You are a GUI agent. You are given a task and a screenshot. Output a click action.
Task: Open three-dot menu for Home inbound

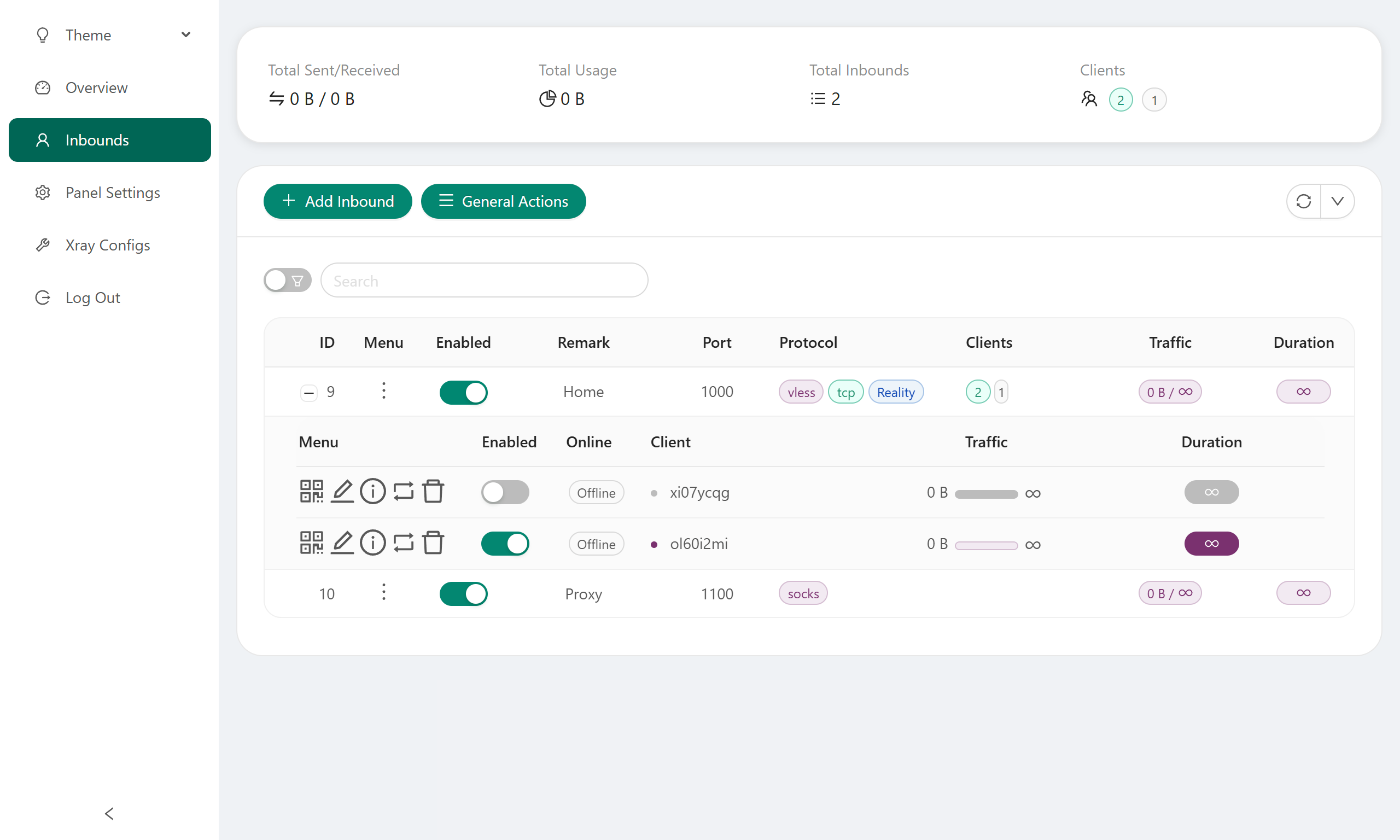click(384, 391)
